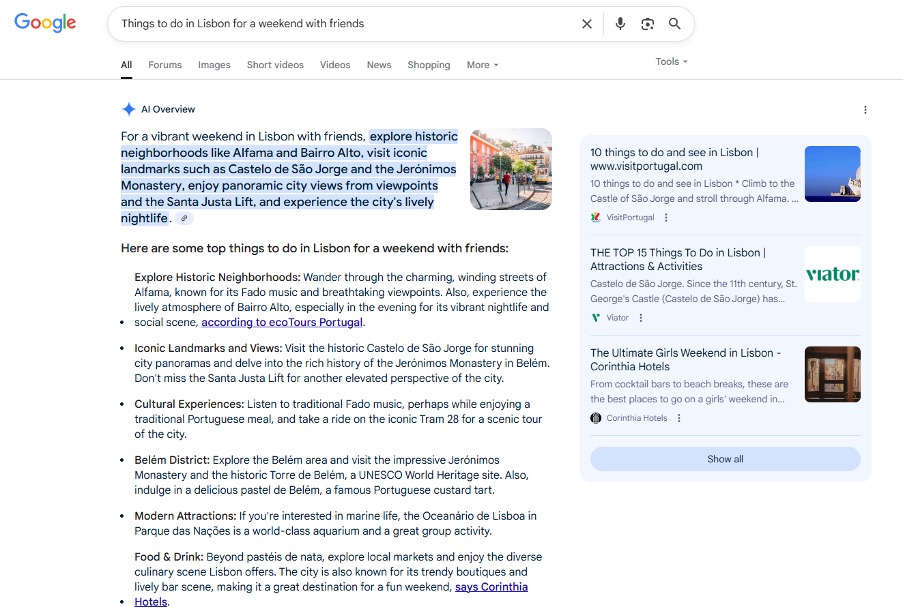Click the 'Modern Attractions:' bullet heading

click(185, 516)
